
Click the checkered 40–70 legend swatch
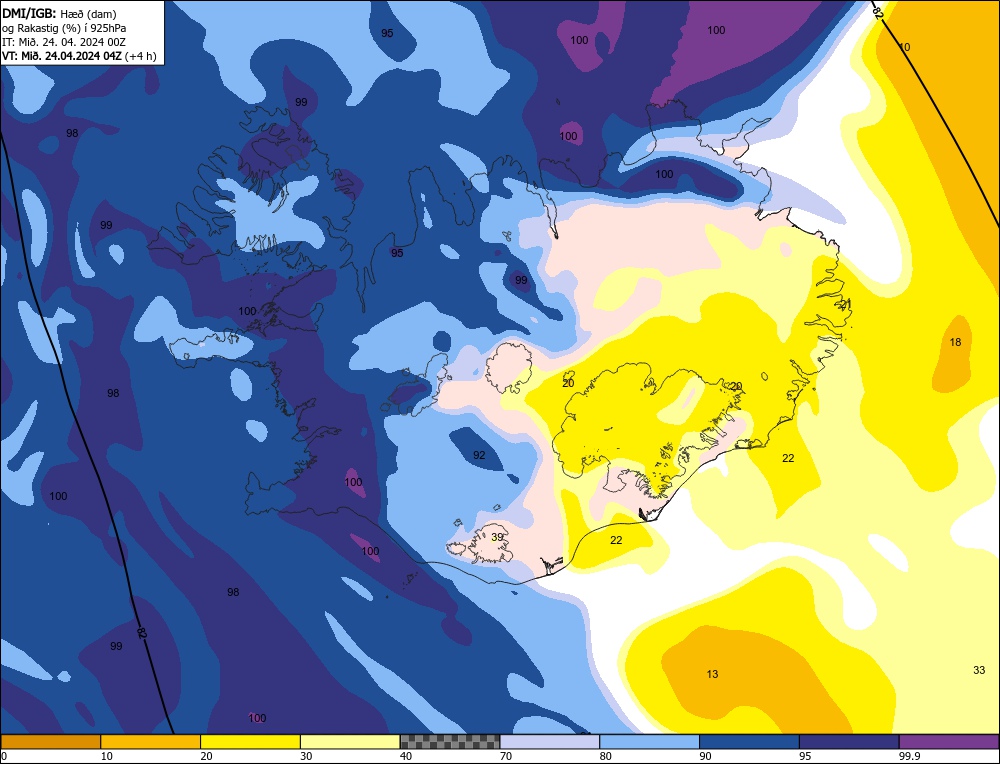[x=450, y=741]
